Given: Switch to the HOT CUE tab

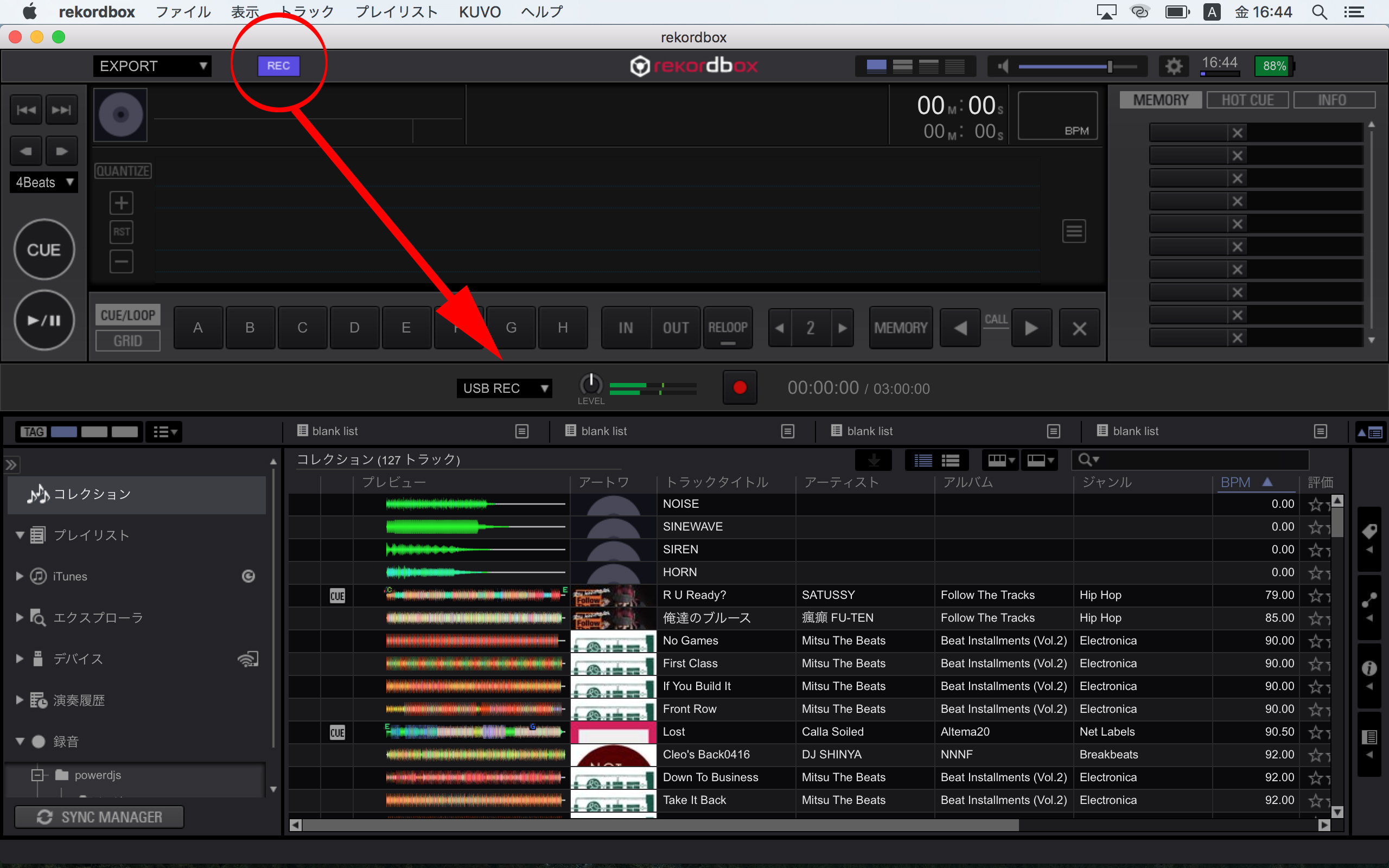Looking at the screenshot, I should [x=1247, y=100].
